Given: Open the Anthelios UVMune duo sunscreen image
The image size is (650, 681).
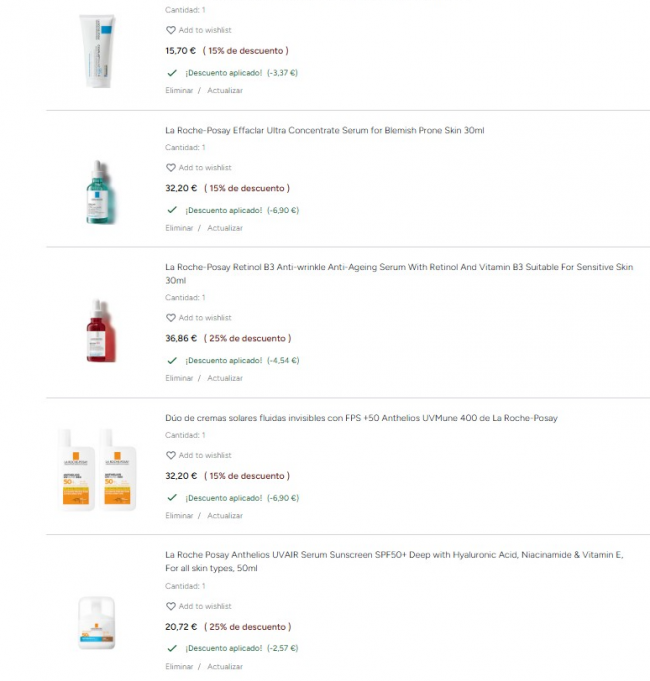Looking at the screenshot, I should click(x=99, y=469).
